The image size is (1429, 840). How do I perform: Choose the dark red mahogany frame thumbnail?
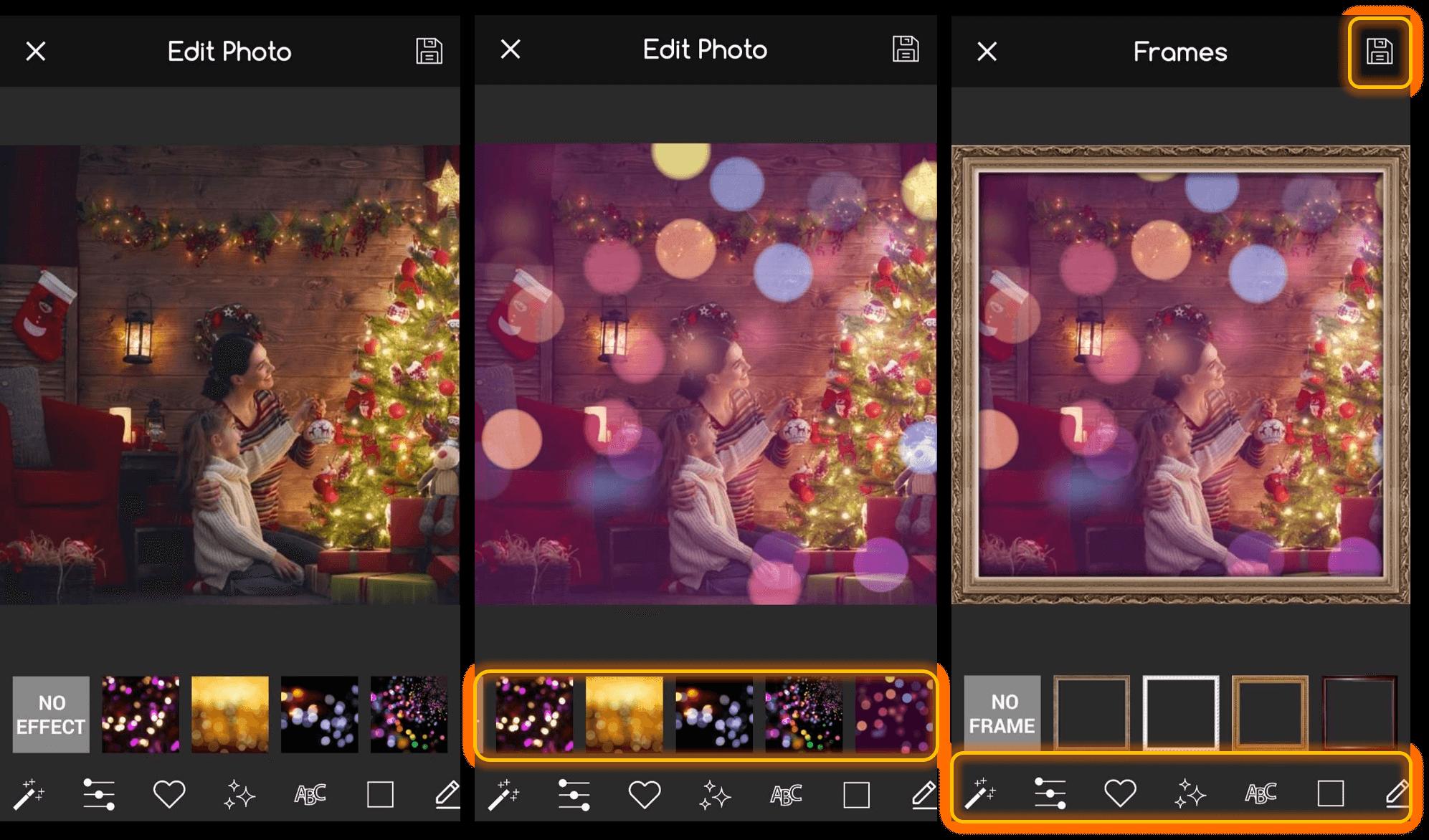1359,713
